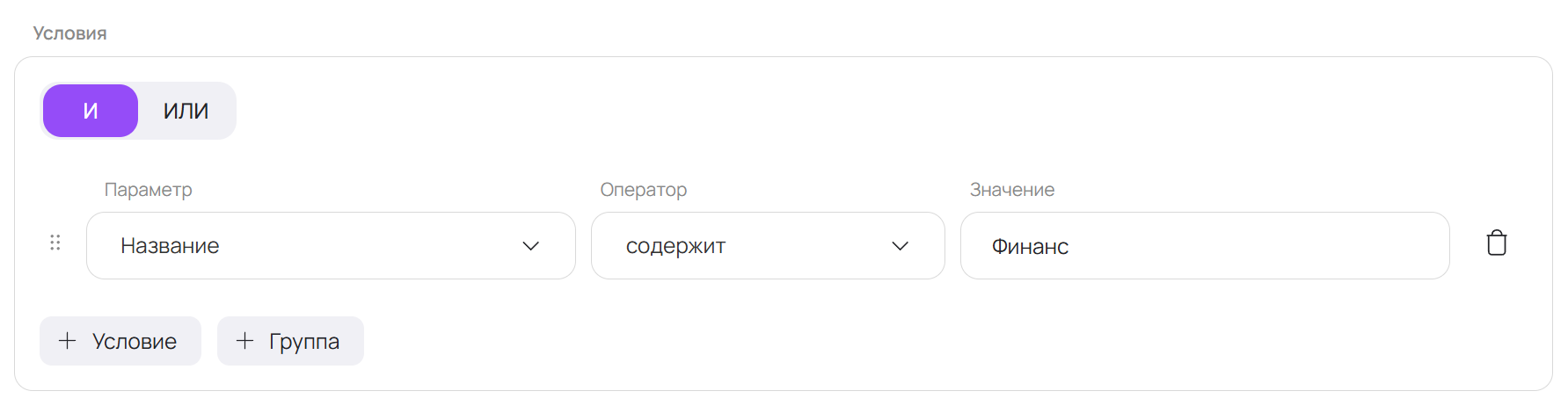This screenshot has height=413, width=1568.
Task: Switch condition logic to ИЛИ
Action: coord(186,111)
